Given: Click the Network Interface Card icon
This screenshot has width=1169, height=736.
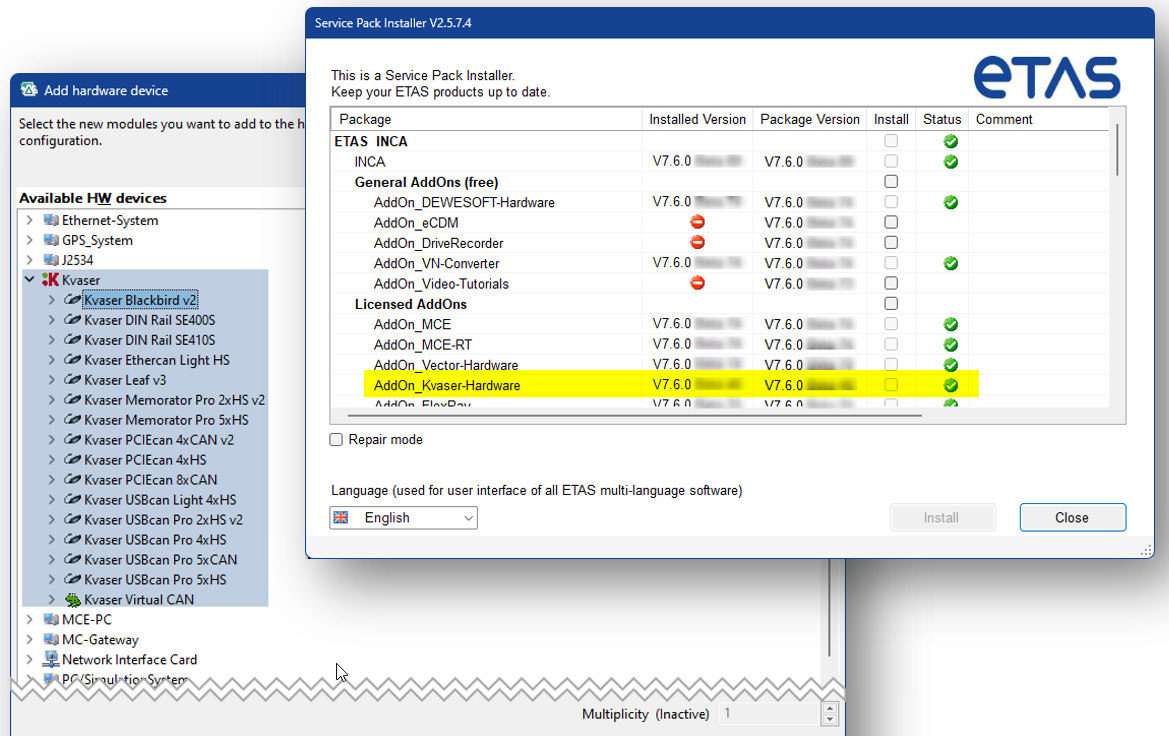Looking at the screenshot, I should coord(51,660).
